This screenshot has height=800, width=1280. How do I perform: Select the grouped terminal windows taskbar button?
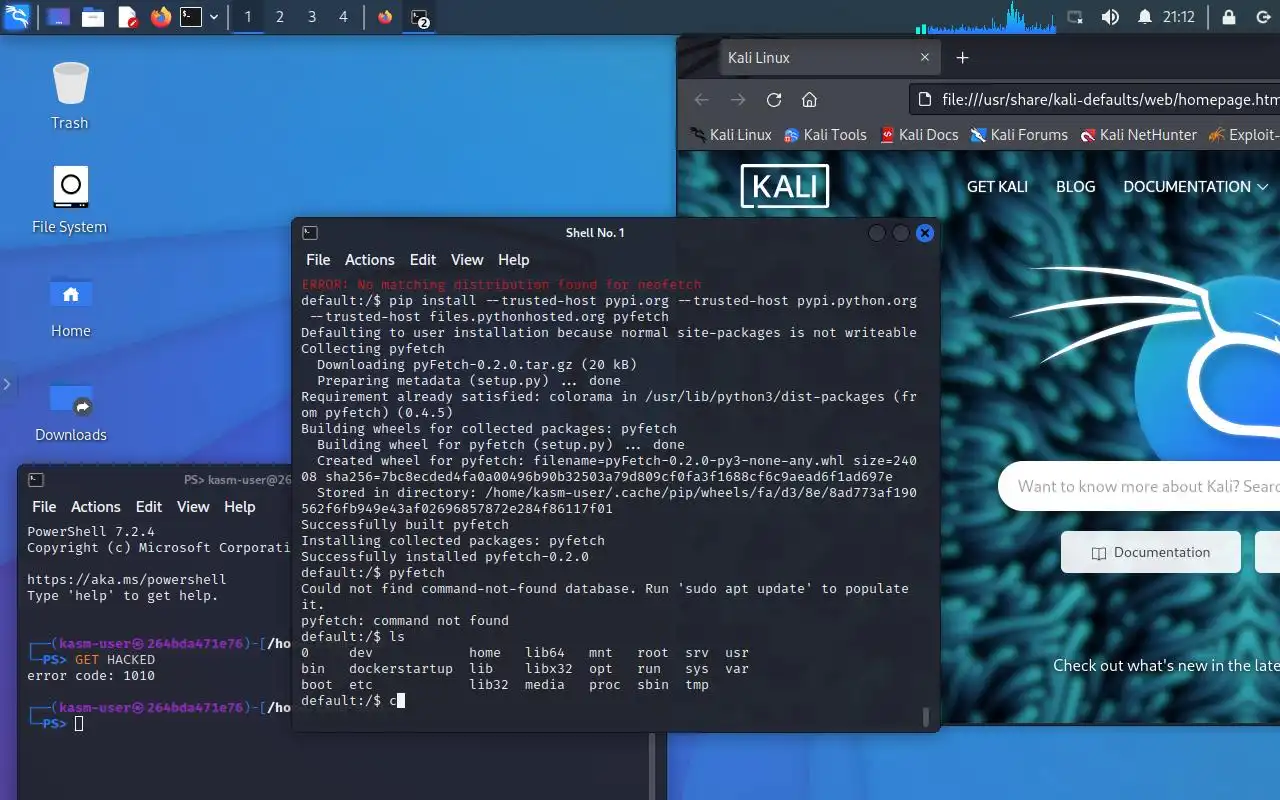(420, 17)
